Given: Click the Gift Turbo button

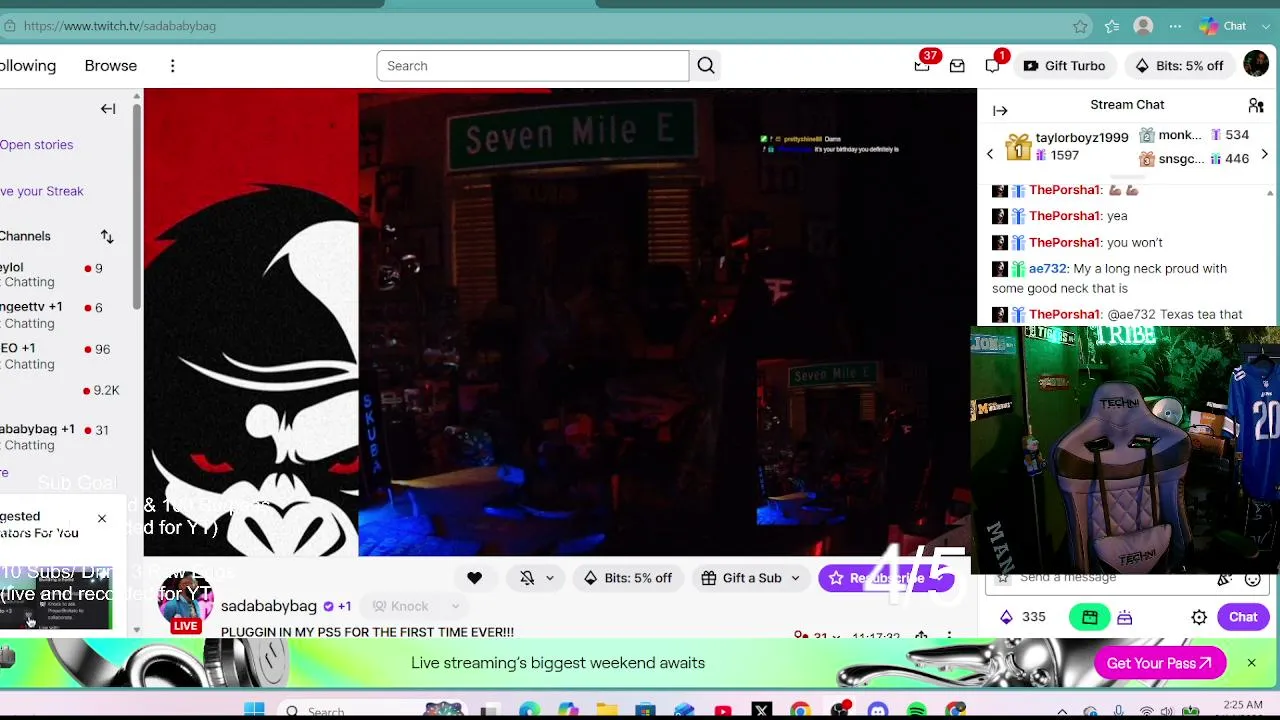Looking at the screenshot, I should tap(1064, 66).
